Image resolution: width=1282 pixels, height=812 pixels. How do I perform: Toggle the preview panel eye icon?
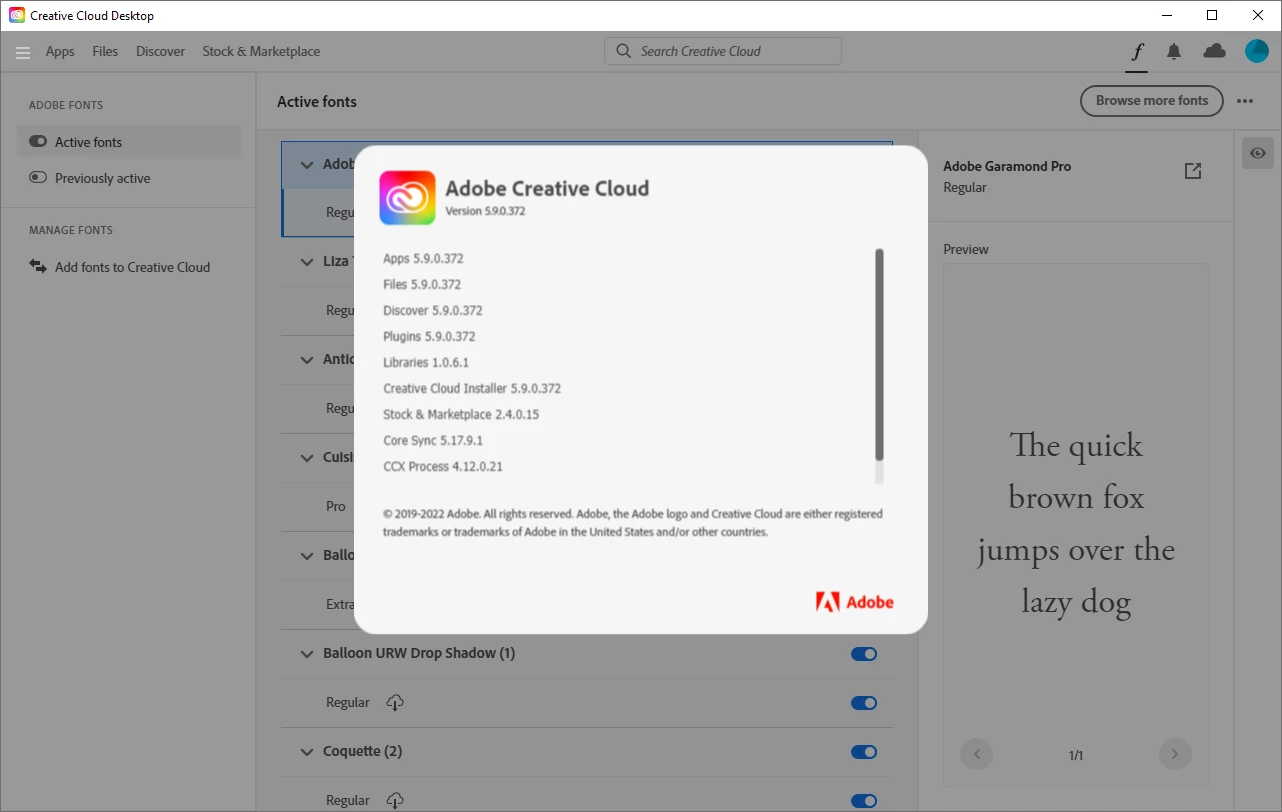1258,153
